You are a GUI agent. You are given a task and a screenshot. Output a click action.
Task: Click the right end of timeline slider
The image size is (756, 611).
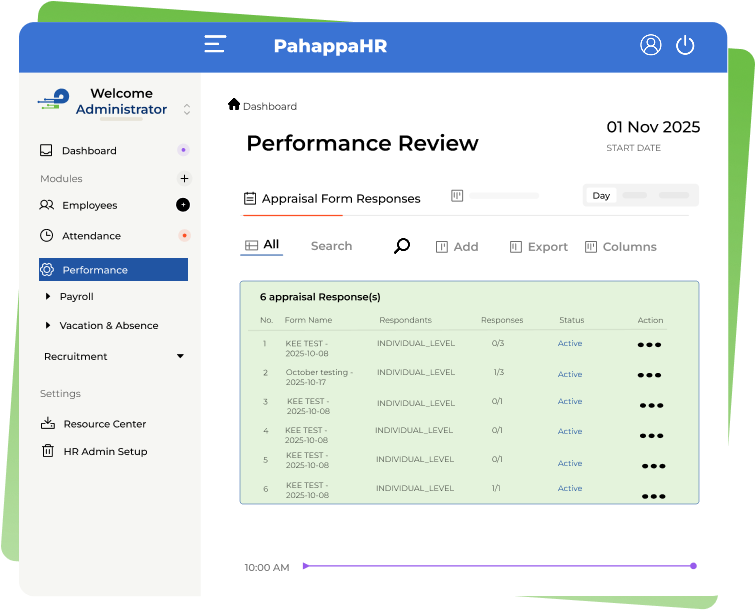pyautogui.click(x=692, y=566)
